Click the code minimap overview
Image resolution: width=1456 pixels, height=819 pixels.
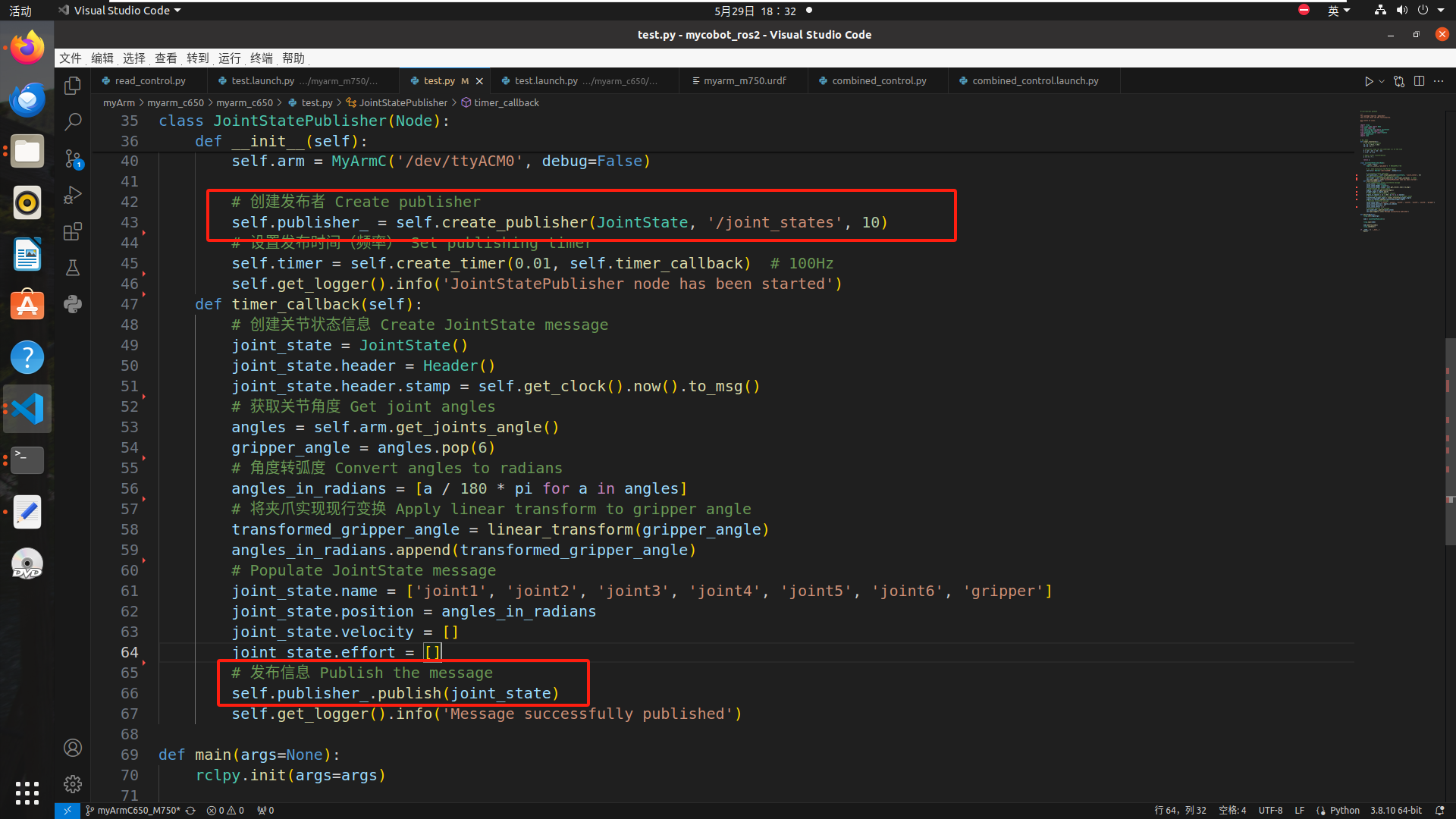[1398, 171]
